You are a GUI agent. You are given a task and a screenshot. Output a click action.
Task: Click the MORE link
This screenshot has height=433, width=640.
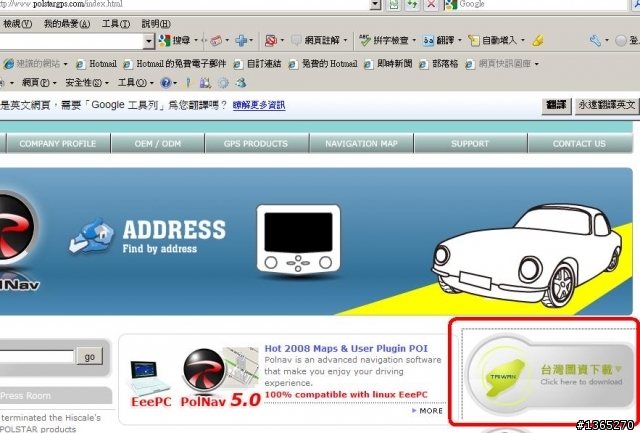(427, 411)
